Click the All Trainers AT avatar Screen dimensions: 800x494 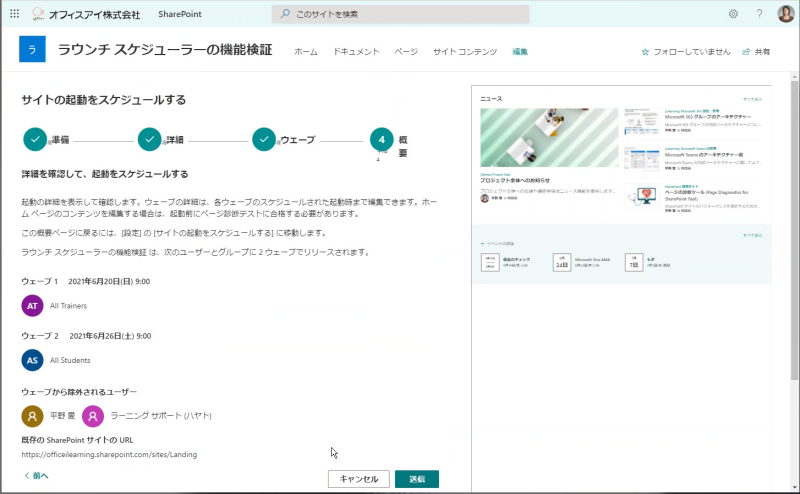pyautogui.click(x=32, y=306)
